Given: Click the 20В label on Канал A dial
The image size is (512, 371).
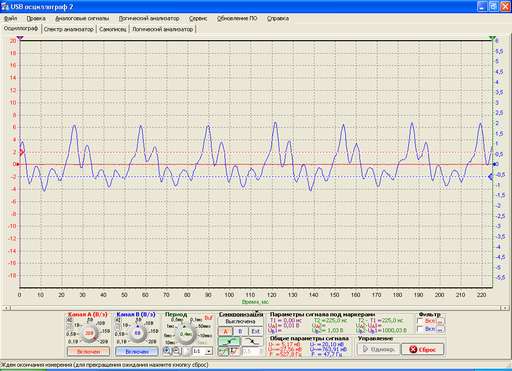Looking at the screenshot, I should (103, 342).
